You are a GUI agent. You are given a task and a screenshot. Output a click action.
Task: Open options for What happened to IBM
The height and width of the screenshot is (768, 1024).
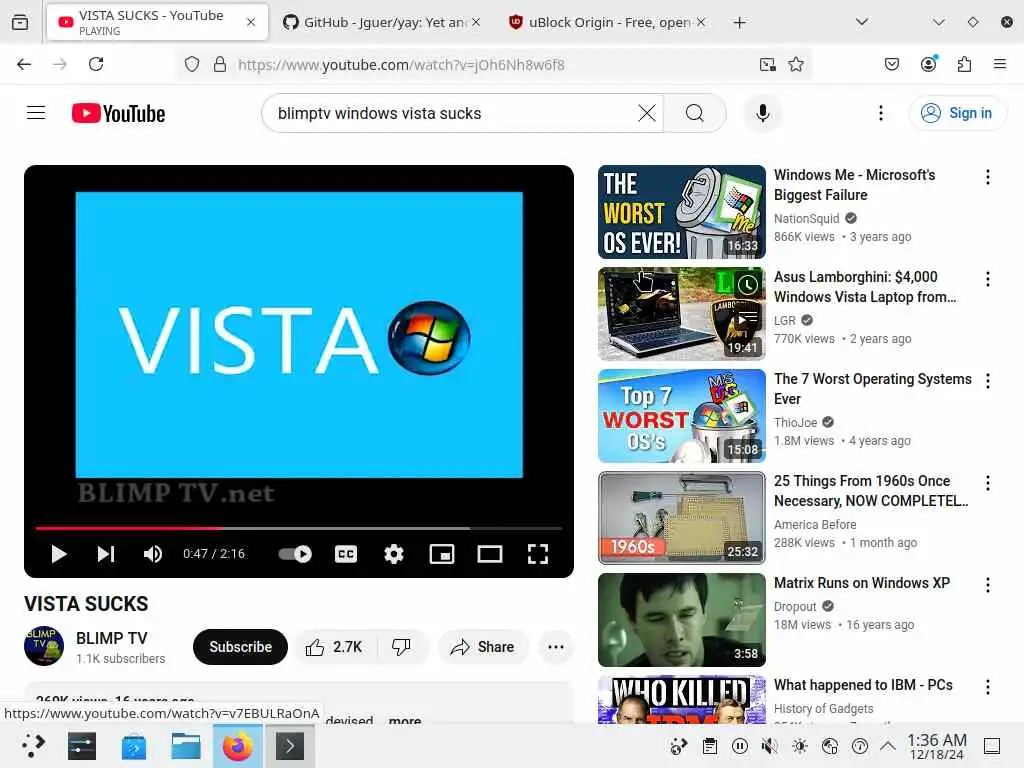(x=987, y=686)
